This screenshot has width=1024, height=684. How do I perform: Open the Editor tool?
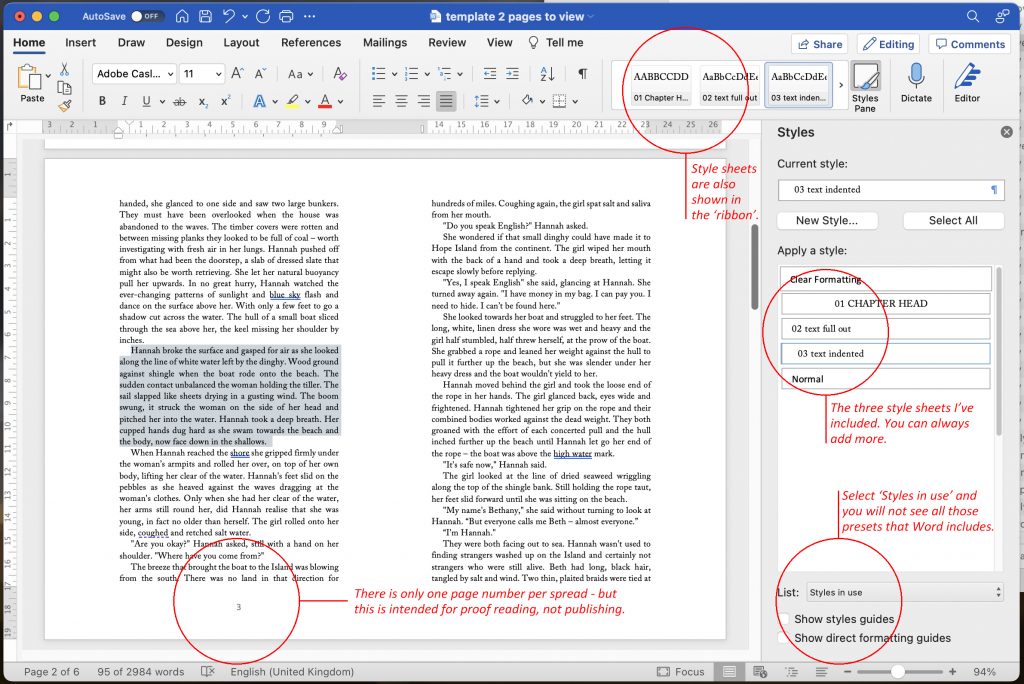[x=967, y=83]
